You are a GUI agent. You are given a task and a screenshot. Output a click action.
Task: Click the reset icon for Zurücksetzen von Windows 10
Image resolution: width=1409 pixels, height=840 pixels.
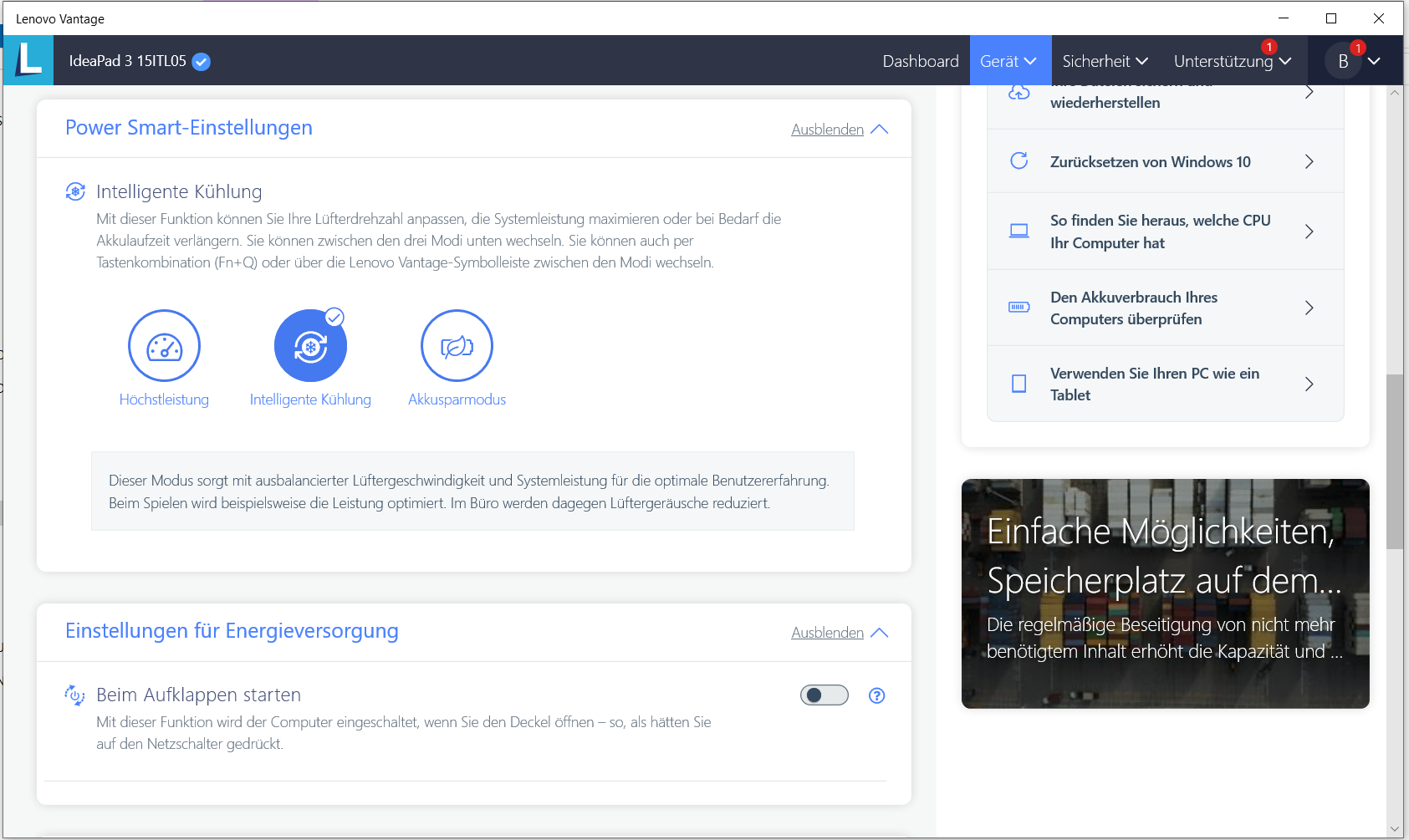1018,160
